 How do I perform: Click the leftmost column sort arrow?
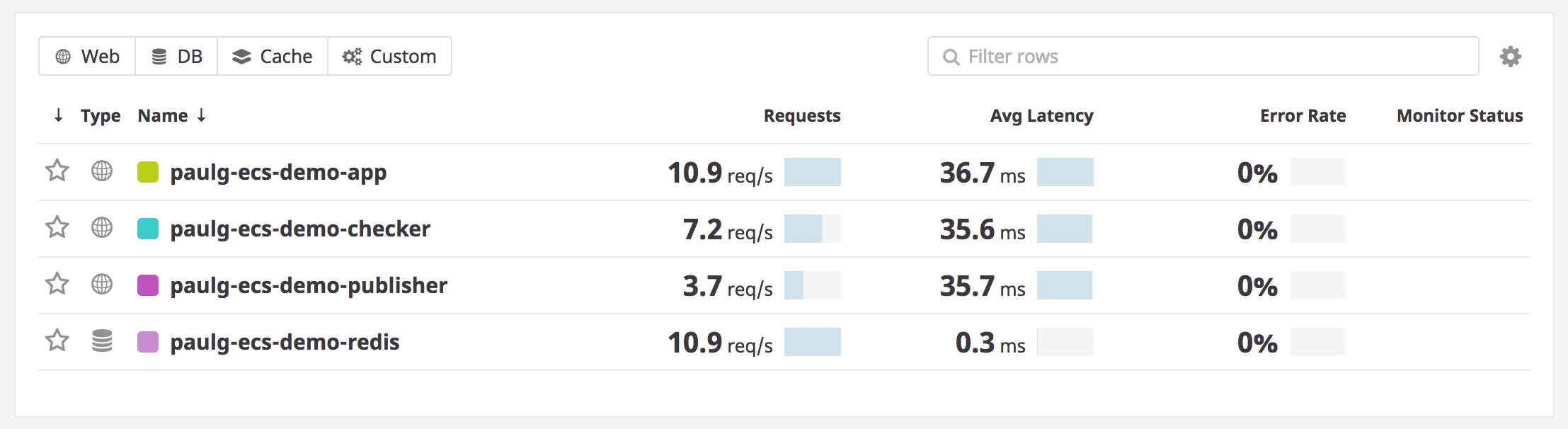tap(57, 115)
